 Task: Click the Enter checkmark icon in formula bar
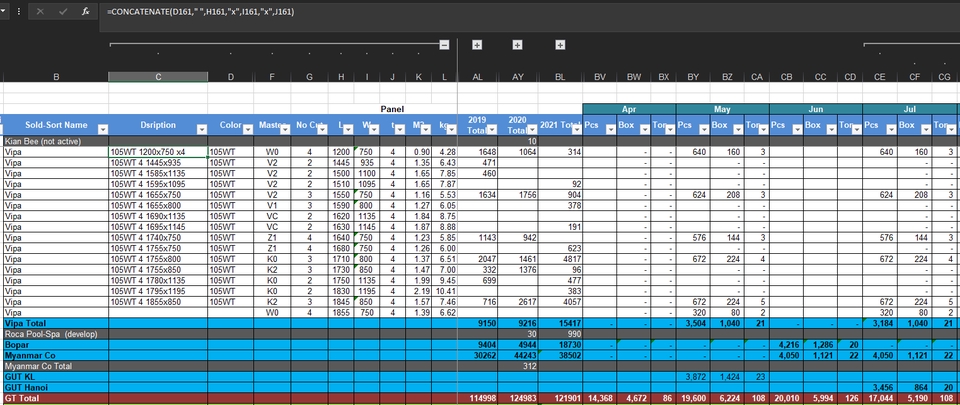63,11
